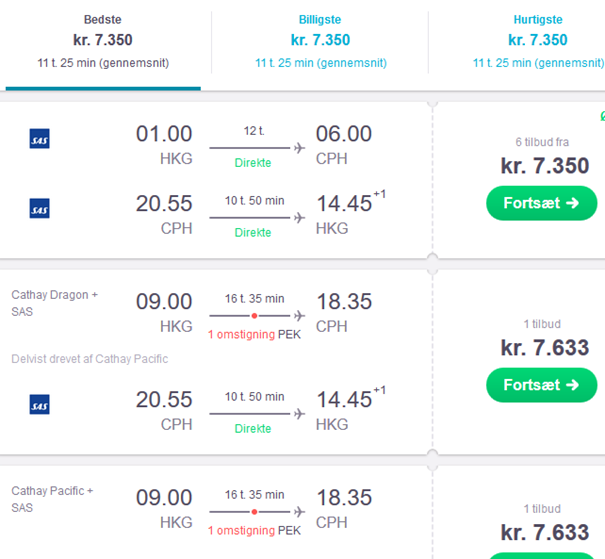Screen dimensions: 605x559
Task: Select Cathay Pacific + SAS airline label
Action: click(x=52, y=499)
